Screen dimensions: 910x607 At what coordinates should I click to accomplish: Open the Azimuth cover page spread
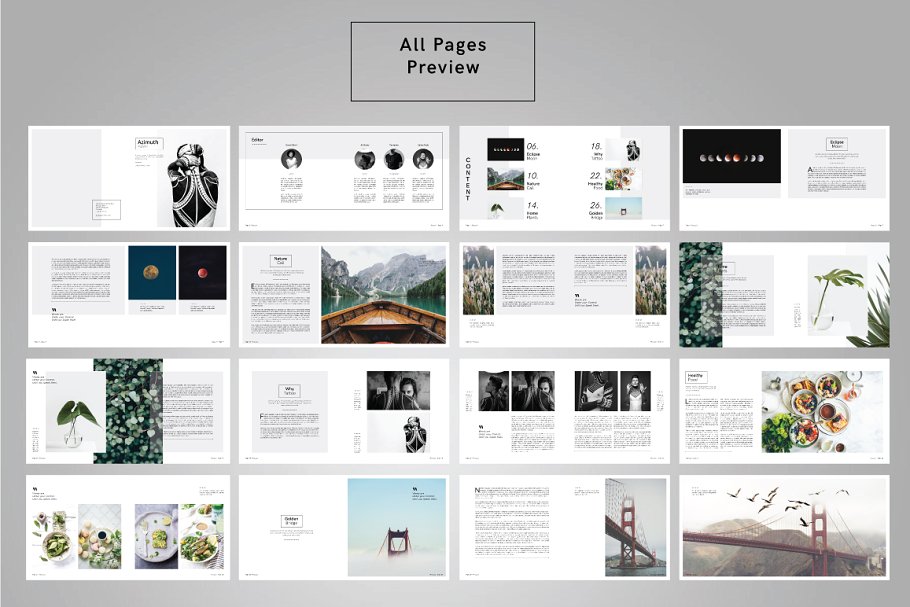click(x=80, y=178)
